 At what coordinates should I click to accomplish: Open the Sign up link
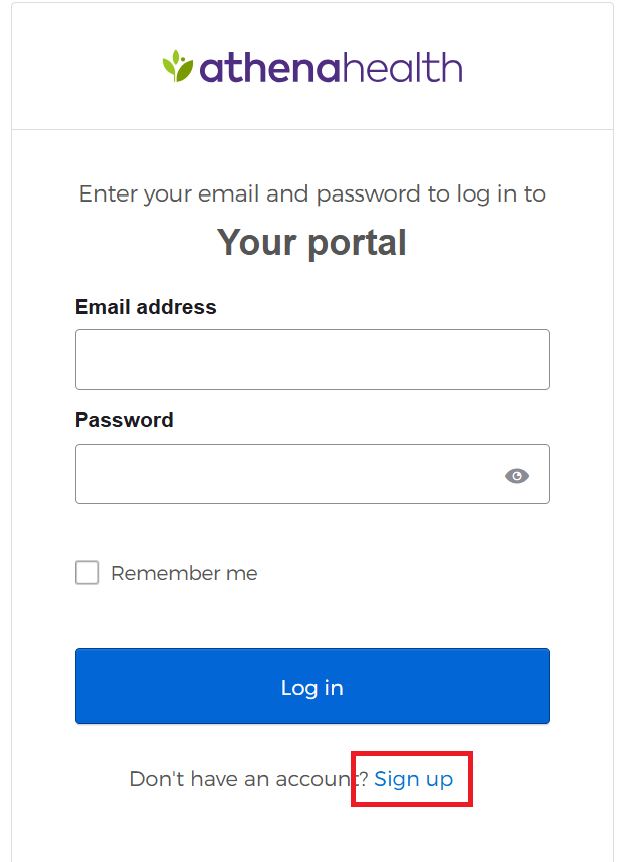coord(413,779)
